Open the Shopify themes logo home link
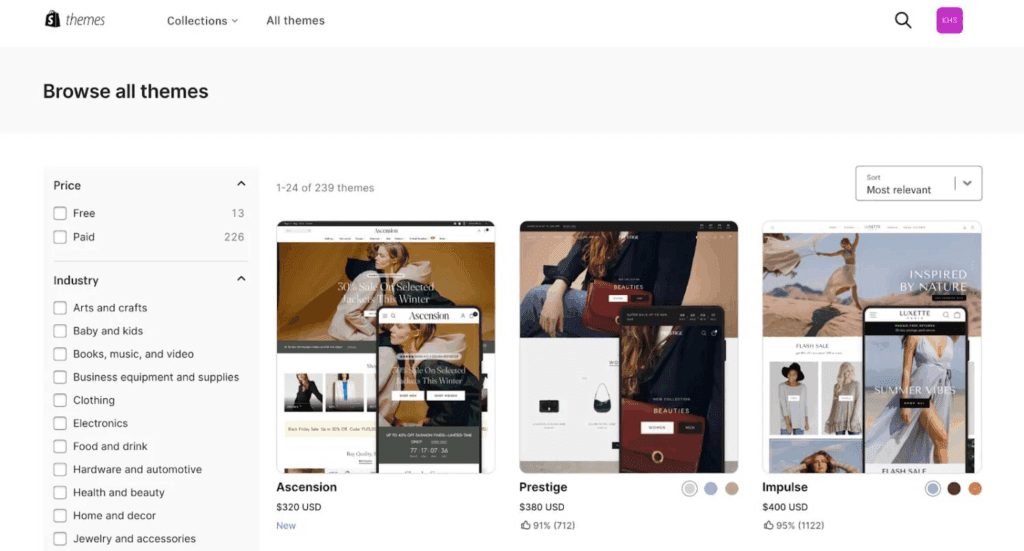The image size is (1024, 551). coord(74,20)
